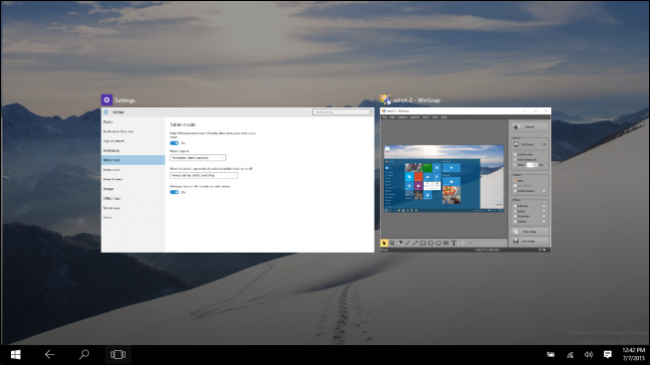Select WinSnap rounded rectangle tool

click(x=430, y=243)
